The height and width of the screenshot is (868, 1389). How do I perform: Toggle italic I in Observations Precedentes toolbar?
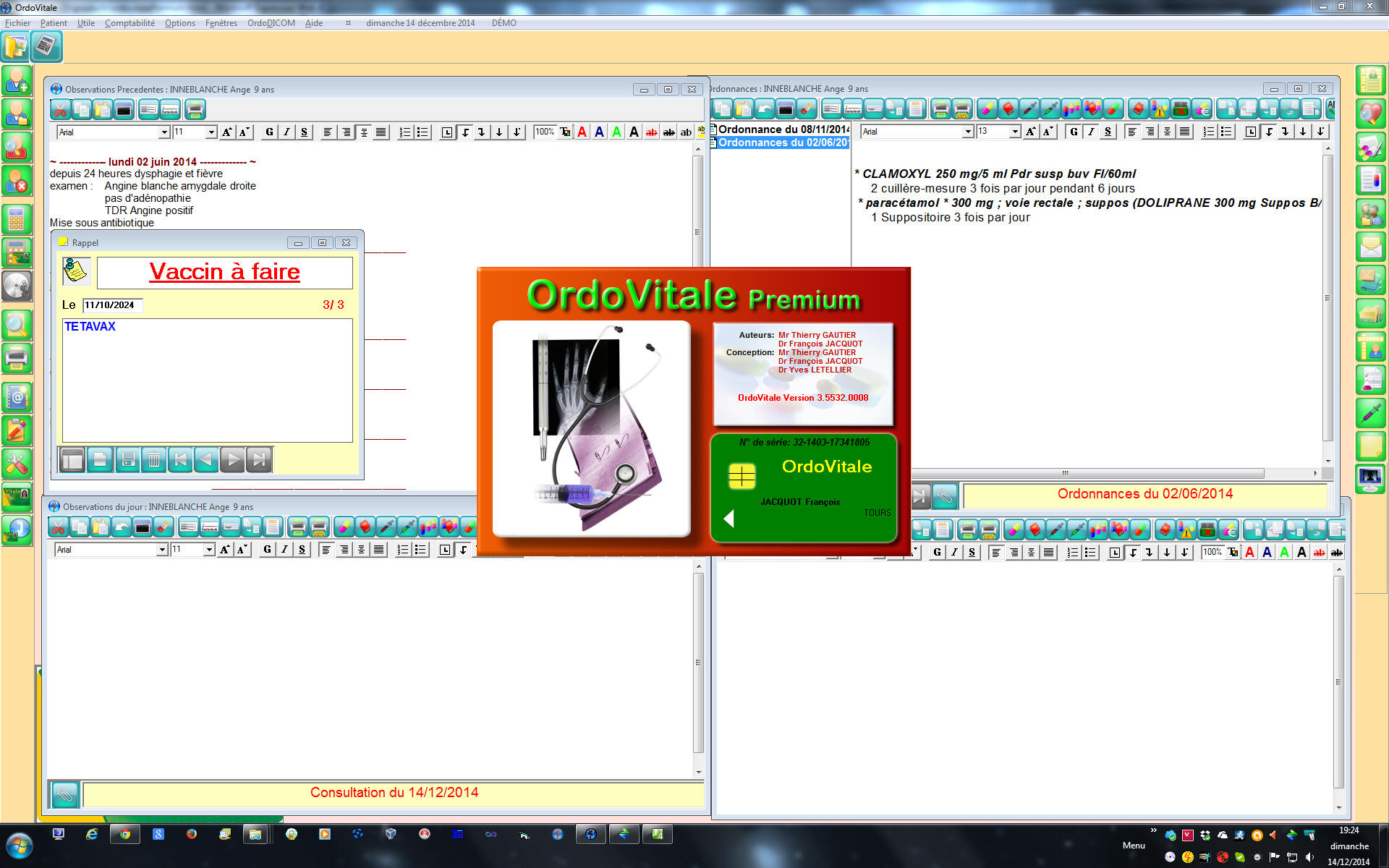click(286, 132)
